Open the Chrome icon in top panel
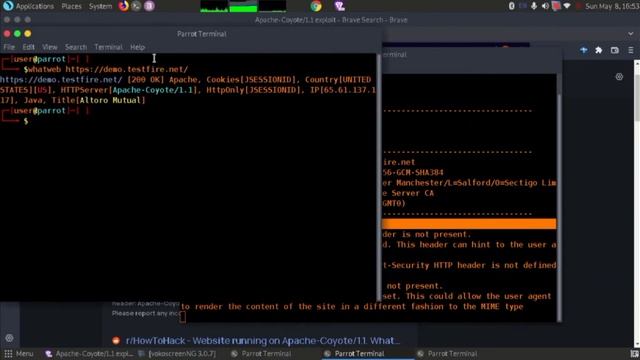This screenshot has width=640, height=360. tap(316, 6)
